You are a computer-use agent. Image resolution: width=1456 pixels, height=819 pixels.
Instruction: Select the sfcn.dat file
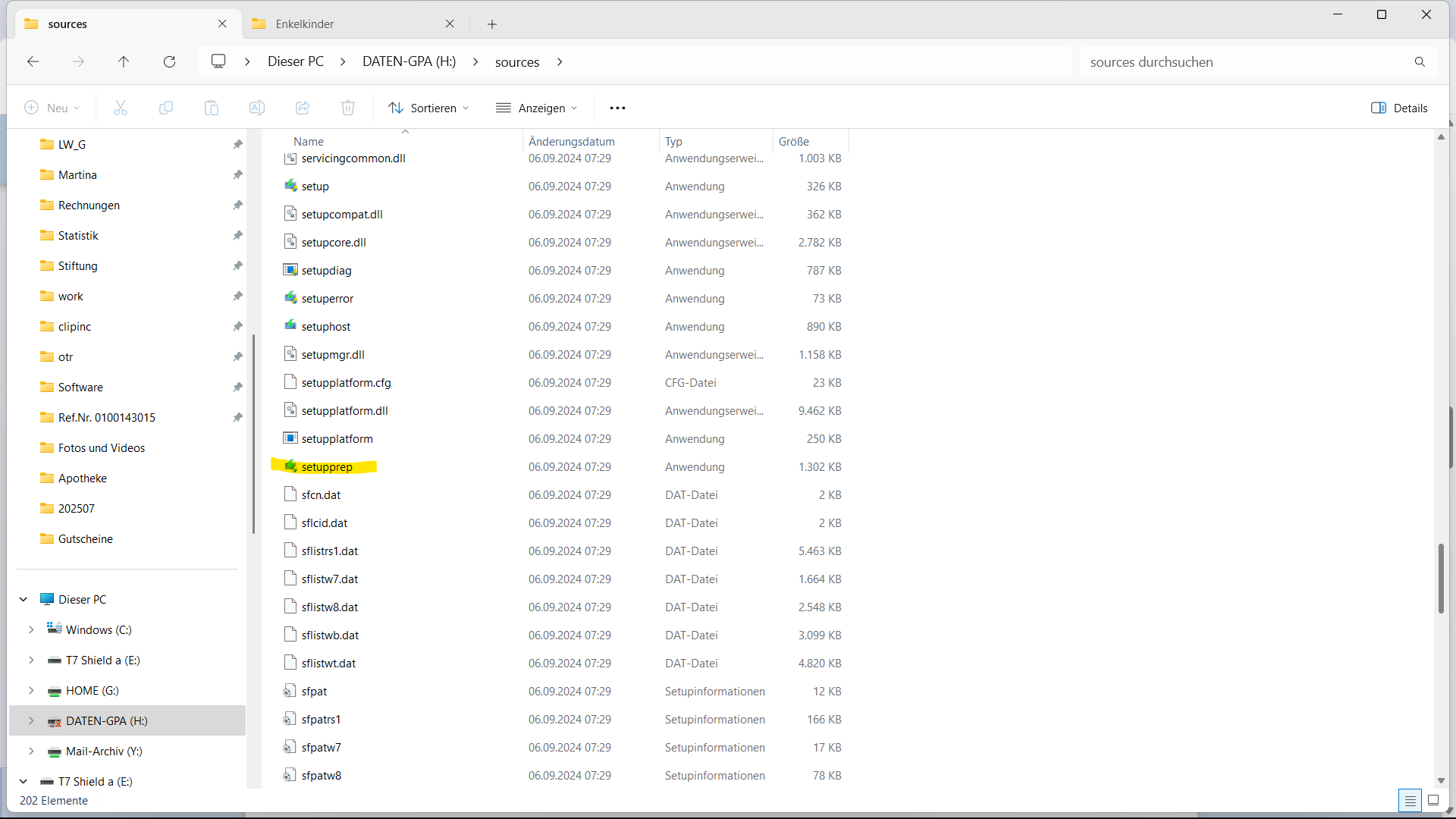(321, 494)
